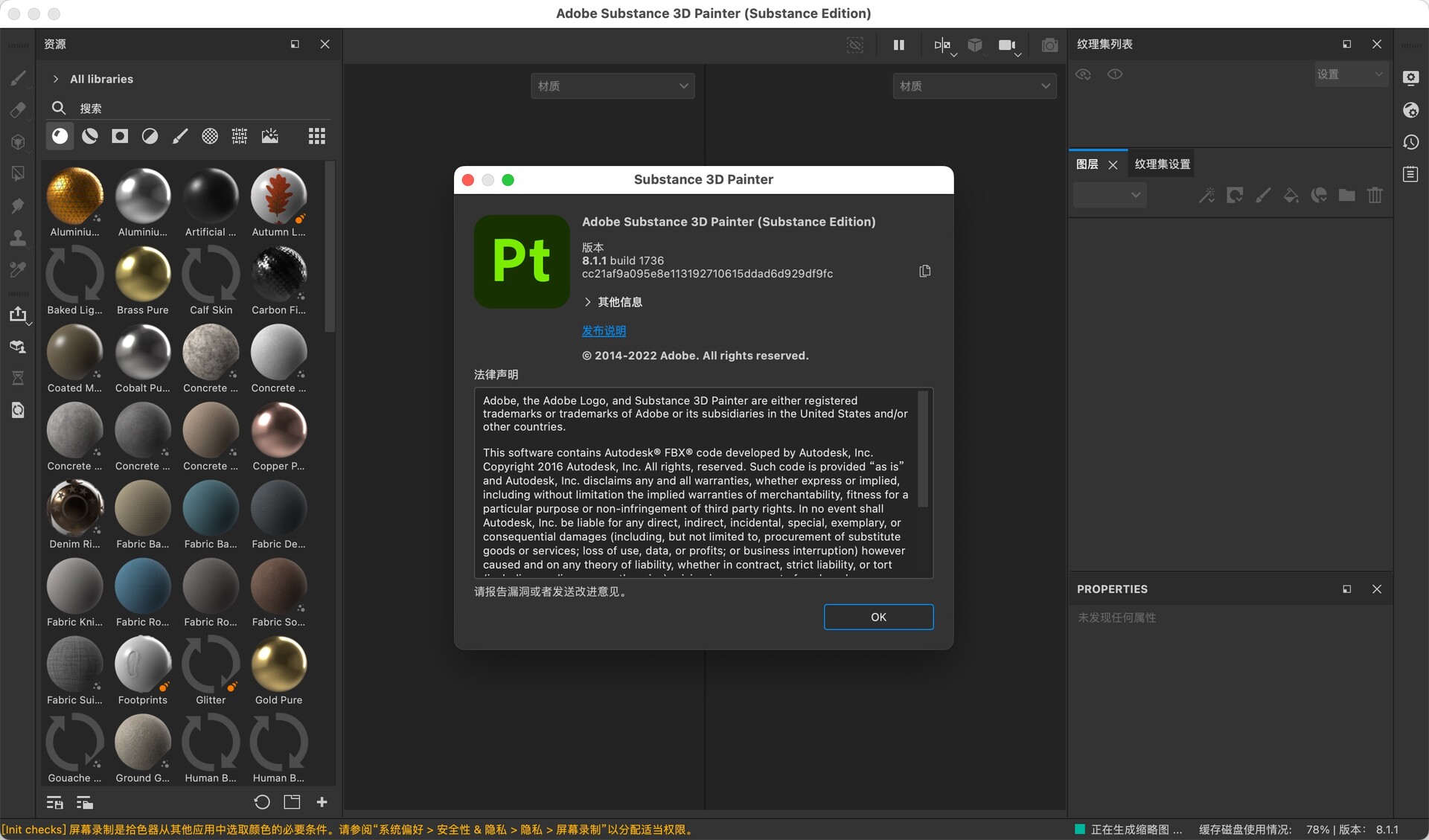The height and width of the screenshot is (840, 1429).
Task: Click the asset list scrollbar
Action: [x=330, y=248]
